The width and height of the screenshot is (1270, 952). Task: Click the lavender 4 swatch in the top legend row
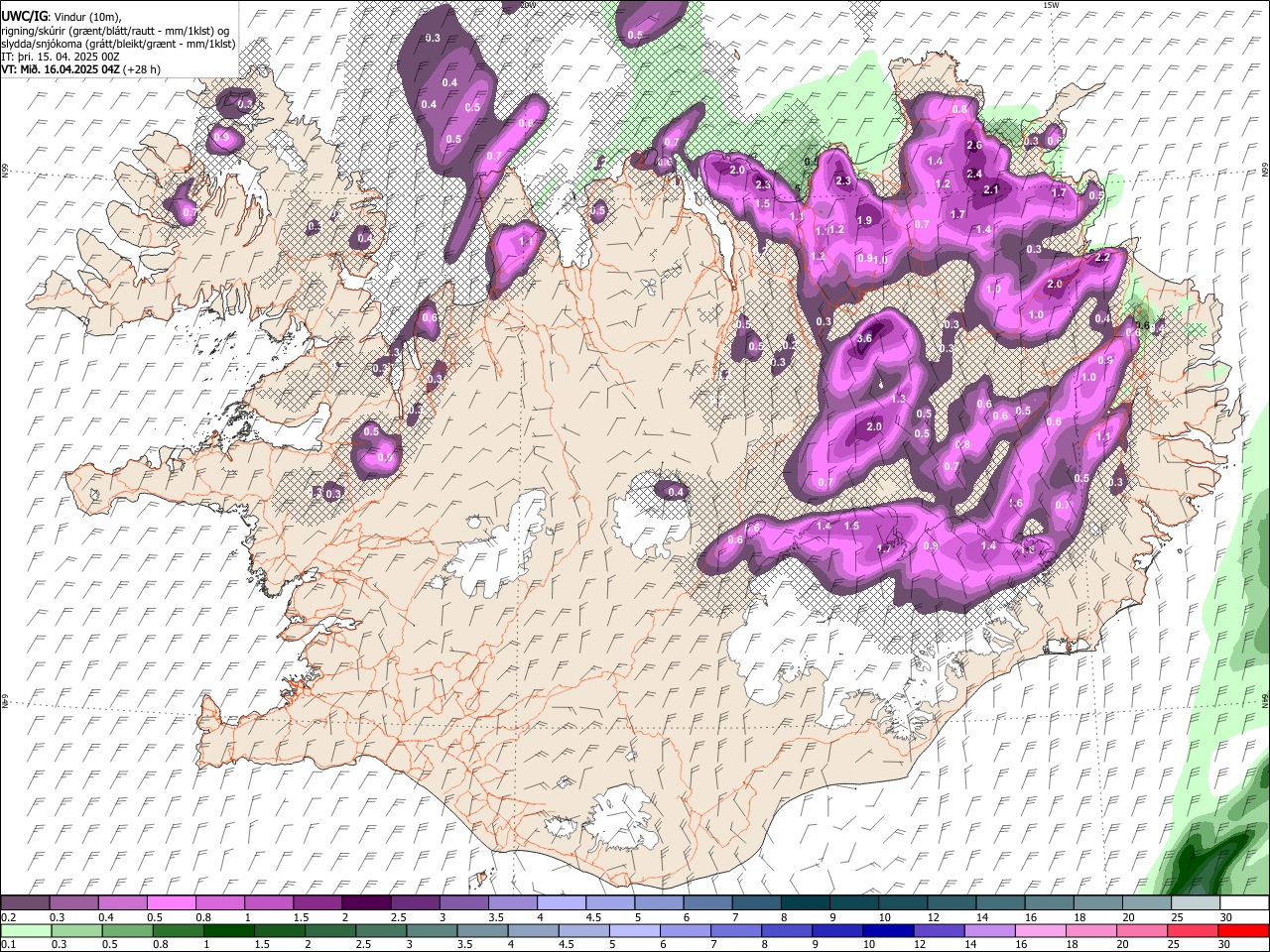(563, 903)
